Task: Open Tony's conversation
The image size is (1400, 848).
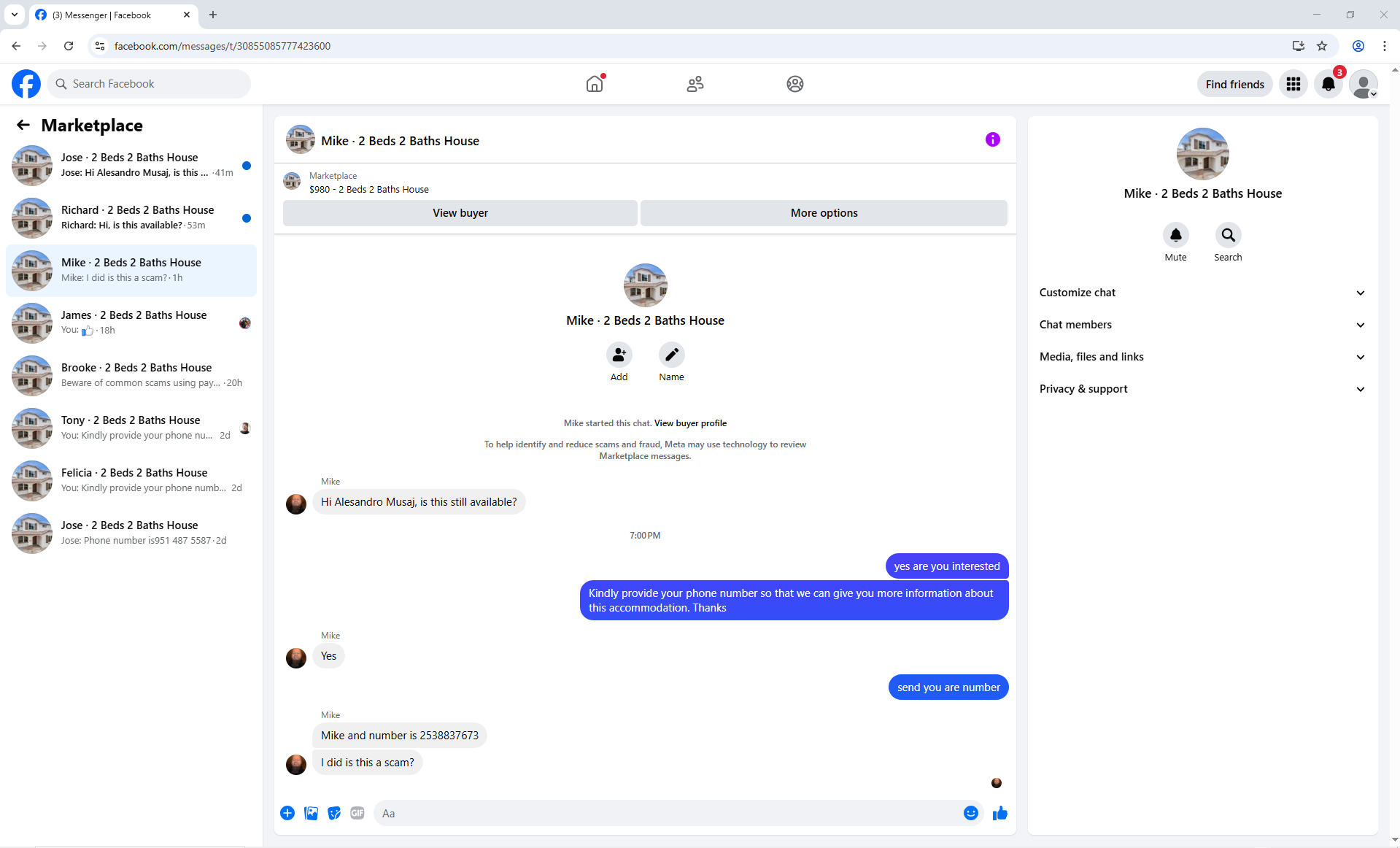Action: 131,428
